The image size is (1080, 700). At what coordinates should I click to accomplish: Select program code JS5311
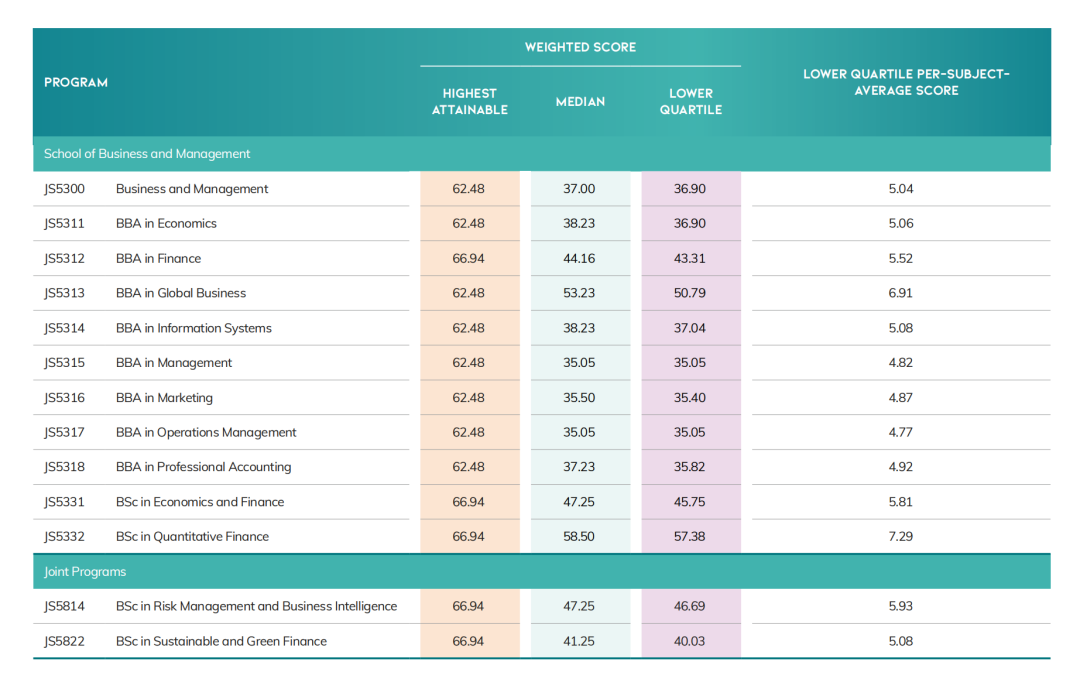(x=64, y=223)
